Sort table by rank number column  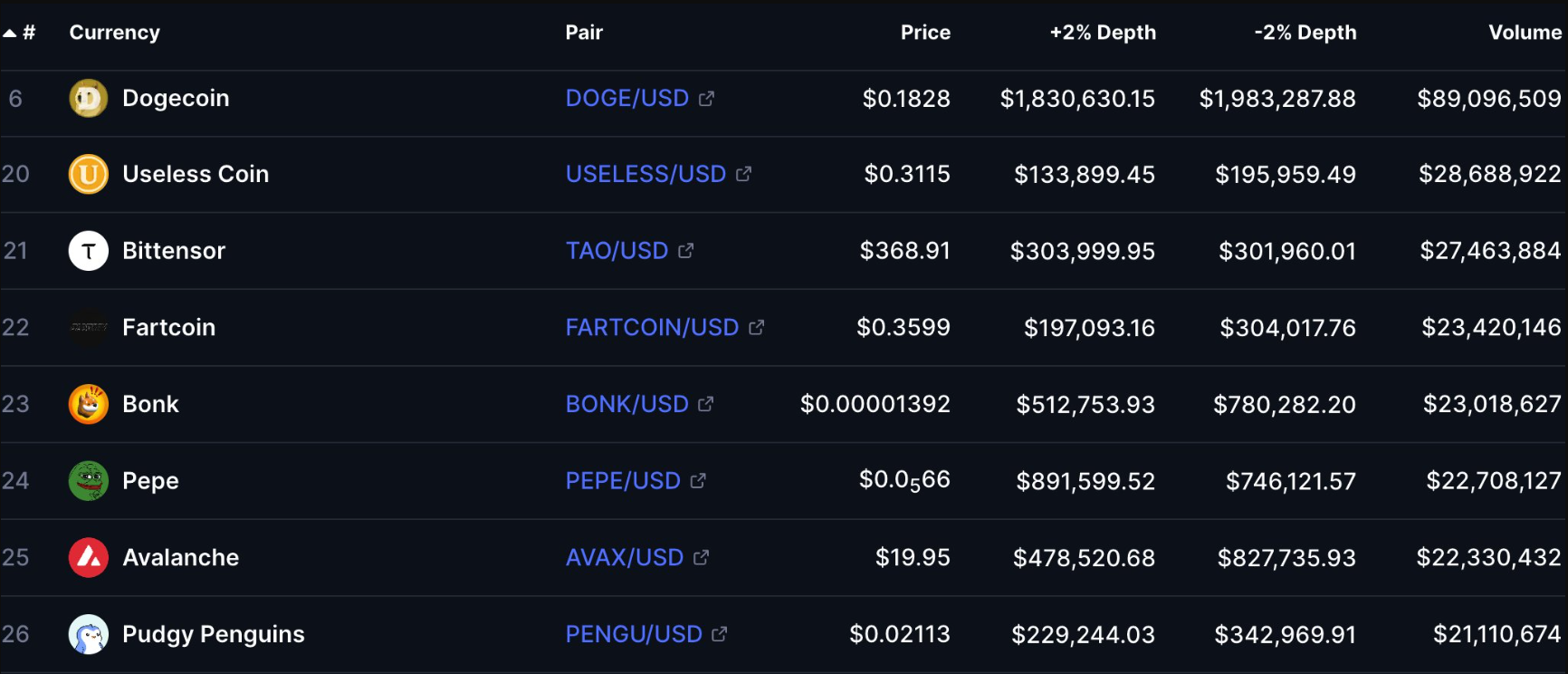click(x=27, y=33)
